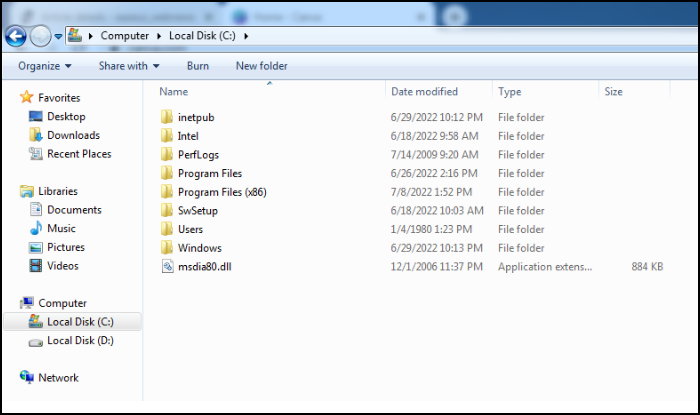Create a New folder via toolbar
The width and height of the screenshot is (700, 415).
pyautogui.click(x=261, y=66)
